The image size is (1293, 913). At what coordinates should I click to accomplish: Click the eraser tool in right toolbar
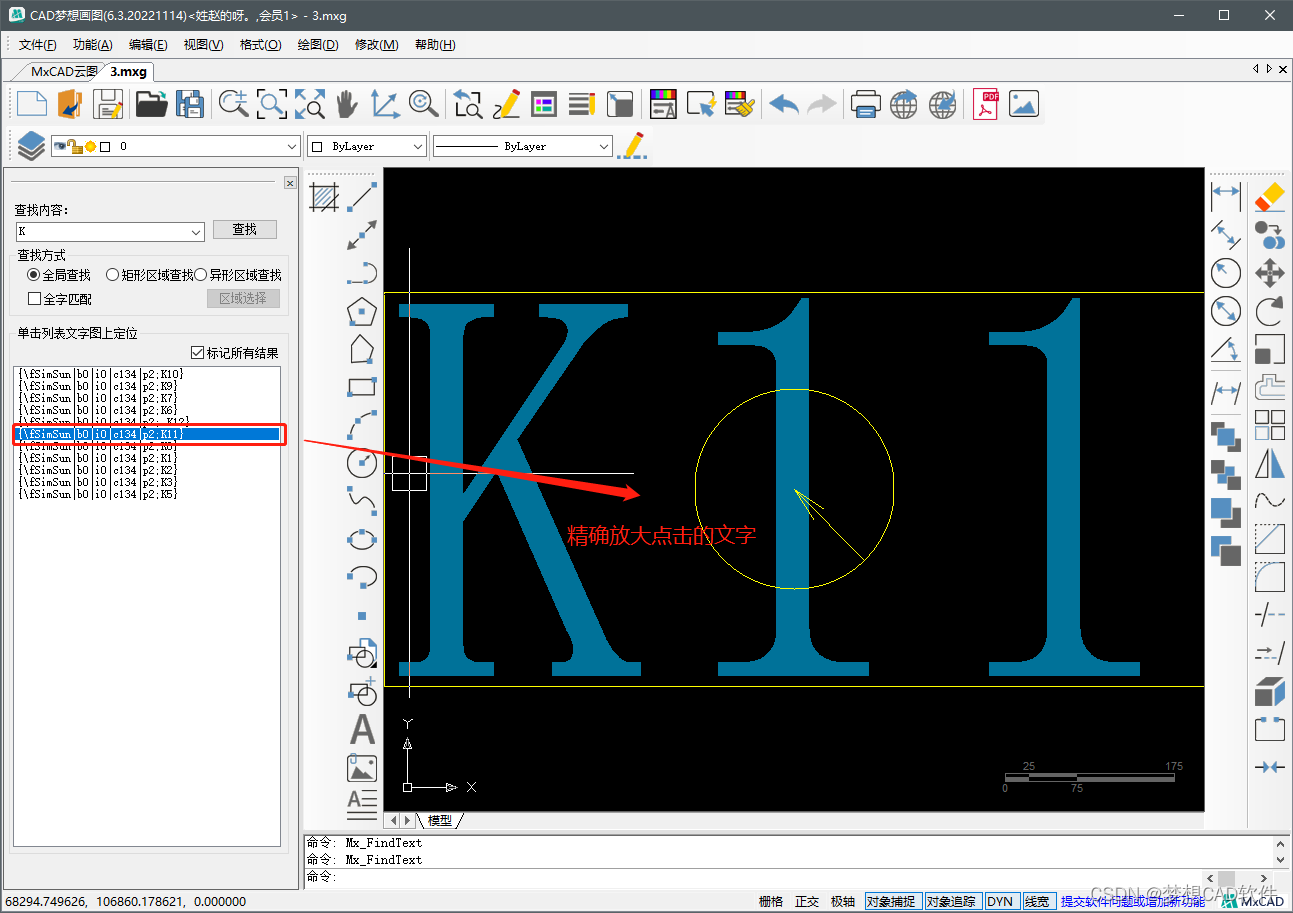1269,197
